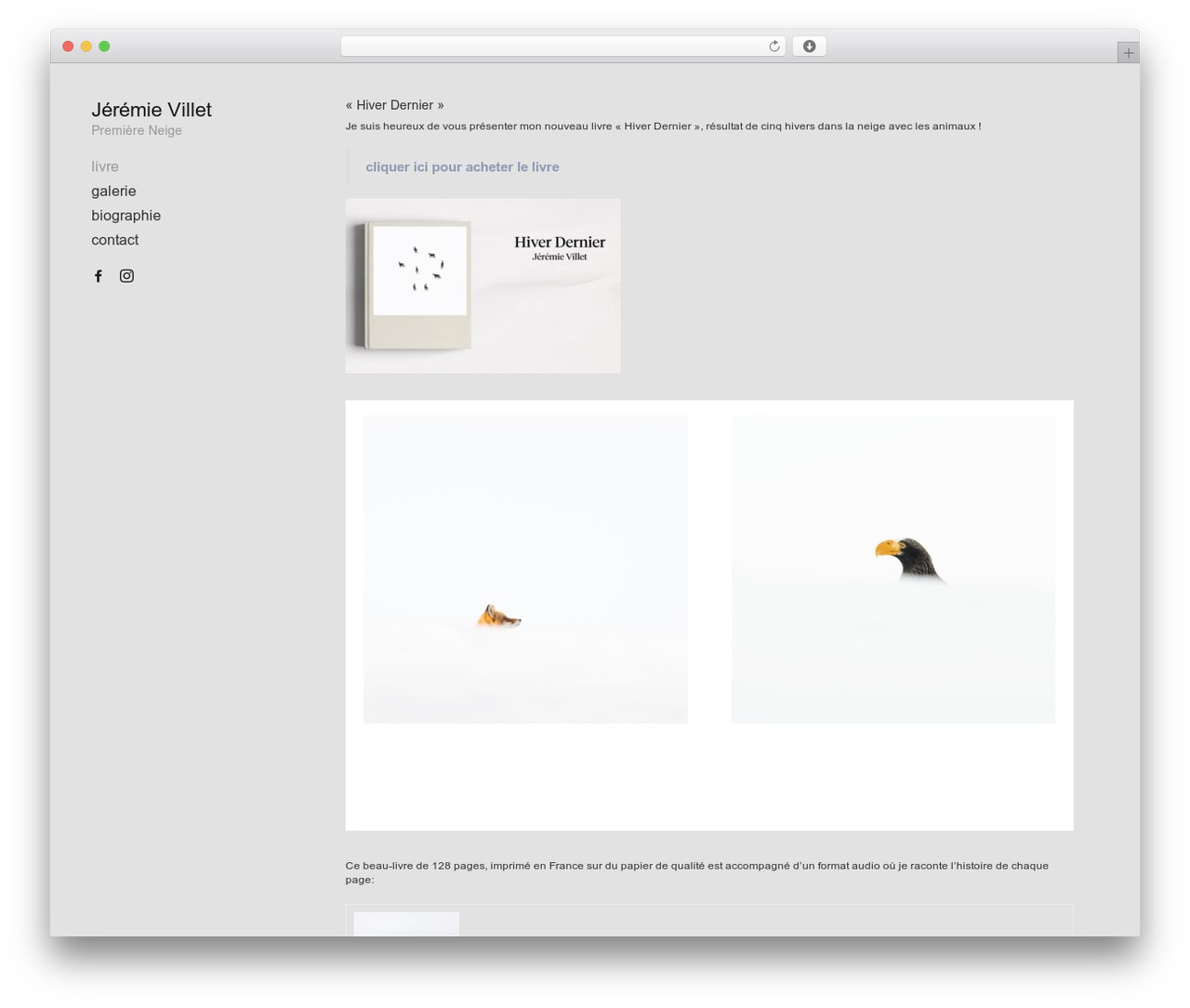
Task: Follow 'cliquer ici pour acheter le livre' link
Action: point(462,167)
